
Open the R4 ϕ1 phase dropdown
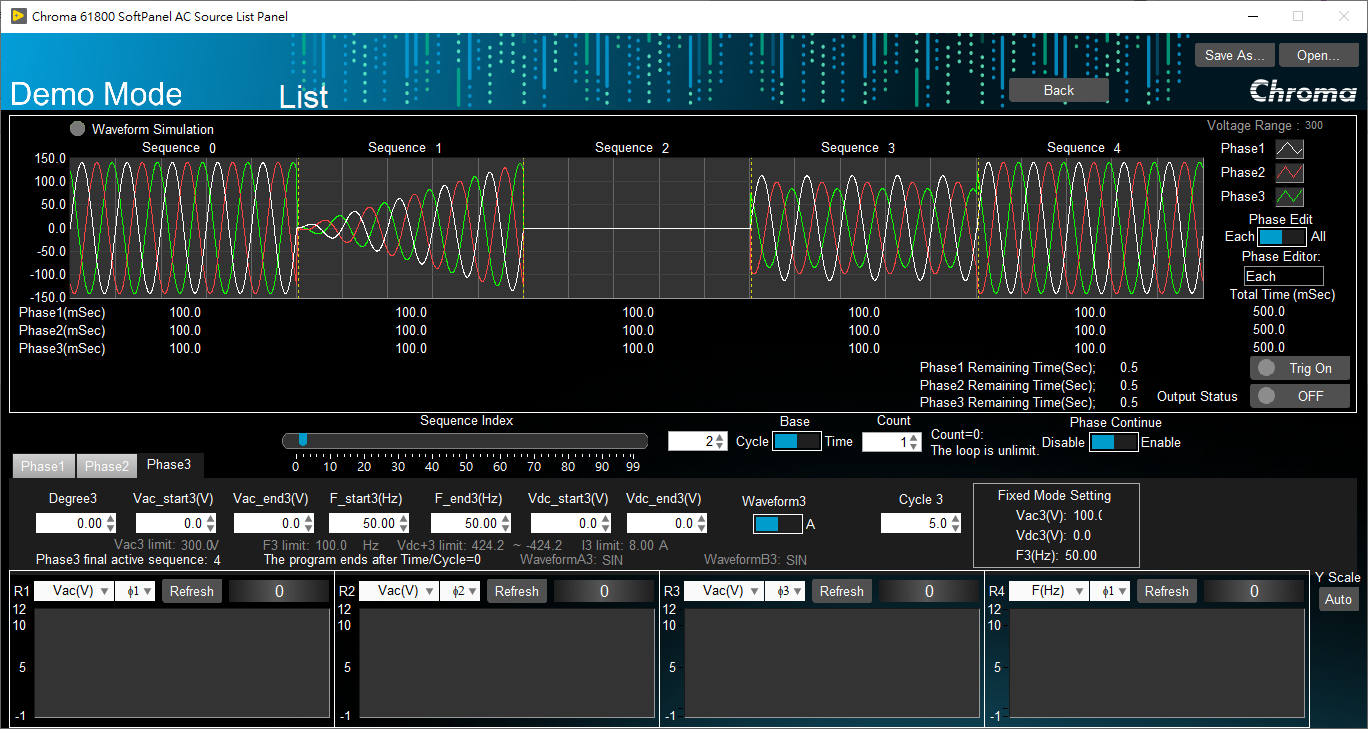pyautogui.click(x=1110, y=591)
